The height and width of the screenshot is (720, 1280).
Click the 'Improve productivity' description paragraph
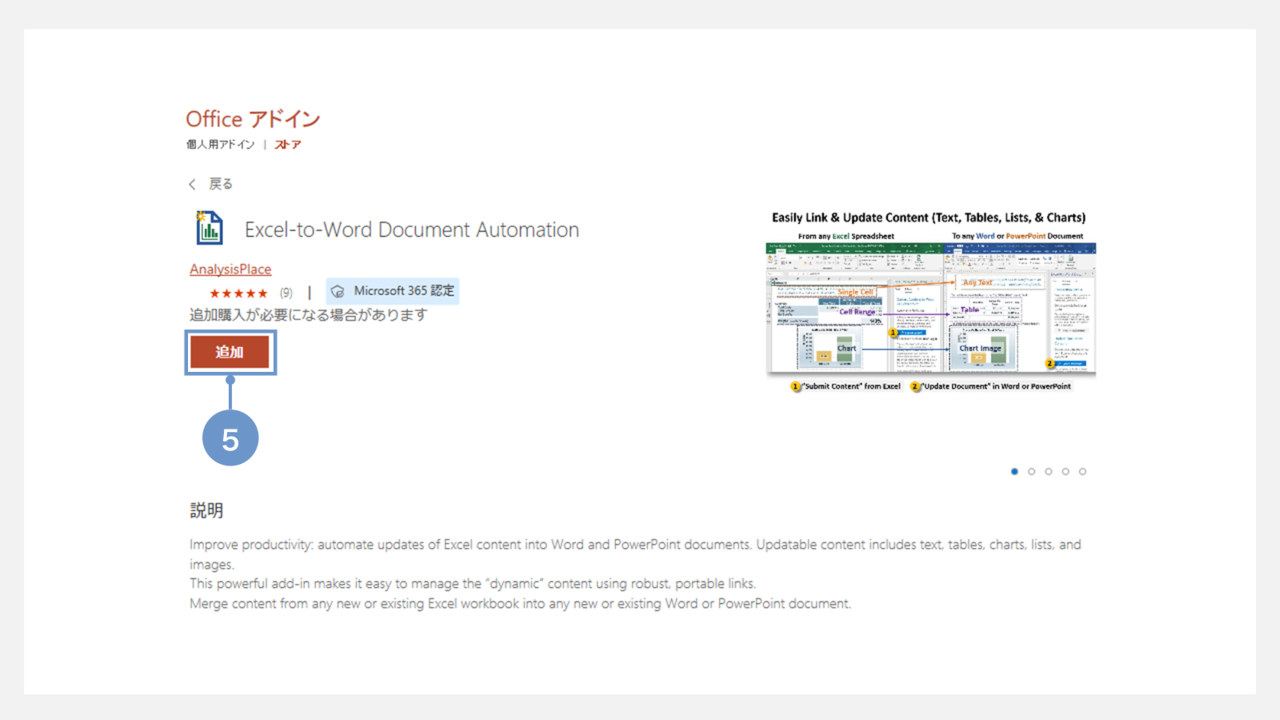click(635, 554)
